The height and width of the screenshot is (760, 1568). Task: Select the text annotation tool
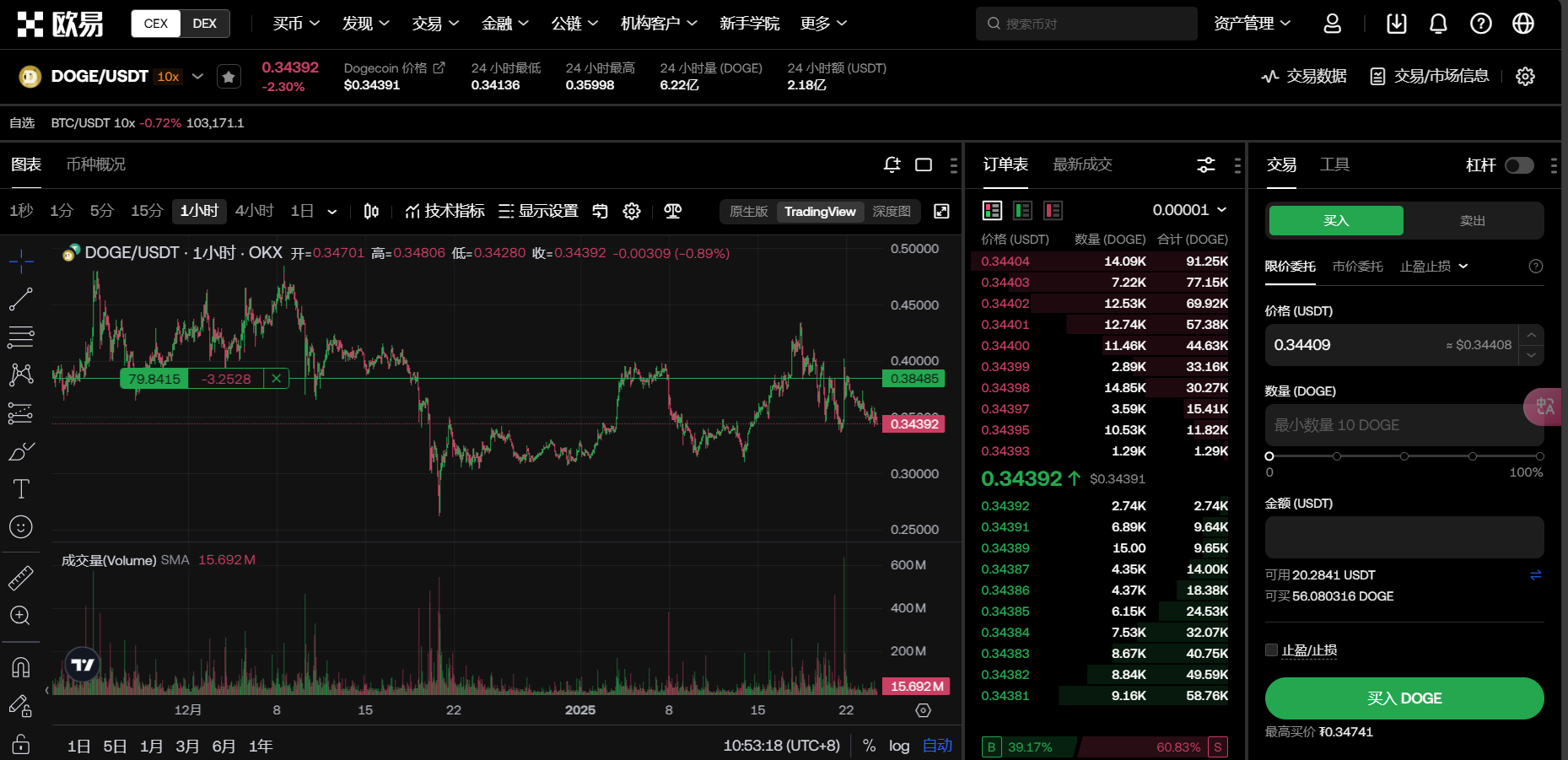point(21,488)
